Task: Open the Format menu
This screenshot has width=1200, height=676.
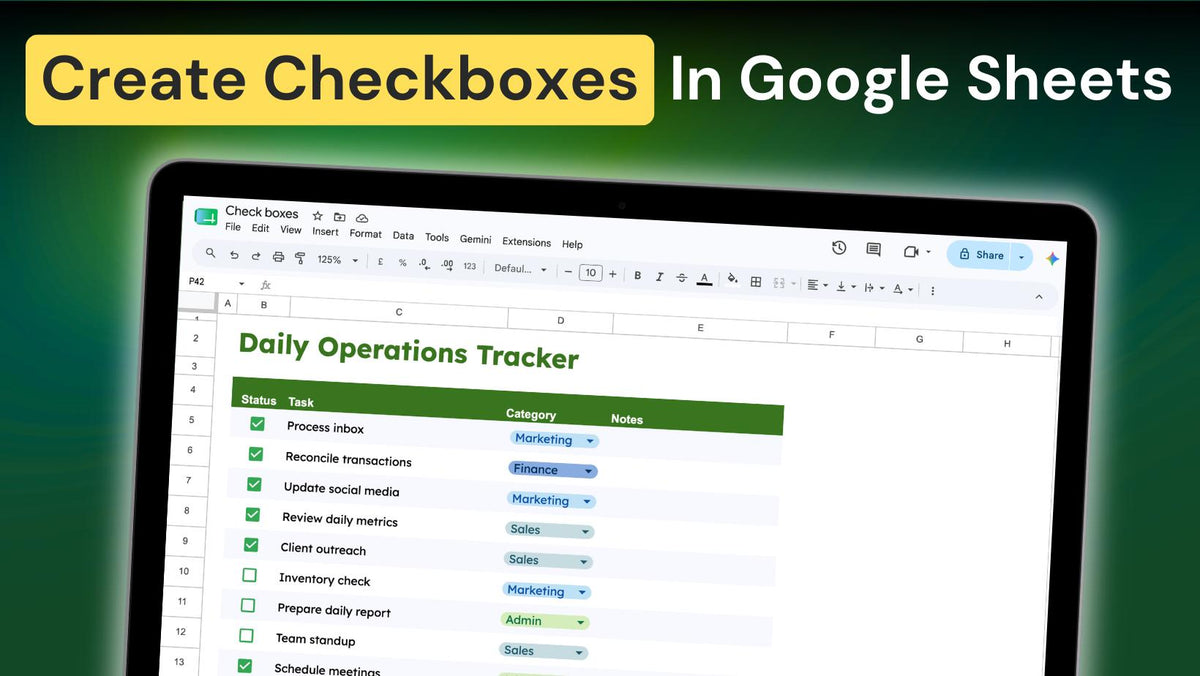Action: pos(365,233)
